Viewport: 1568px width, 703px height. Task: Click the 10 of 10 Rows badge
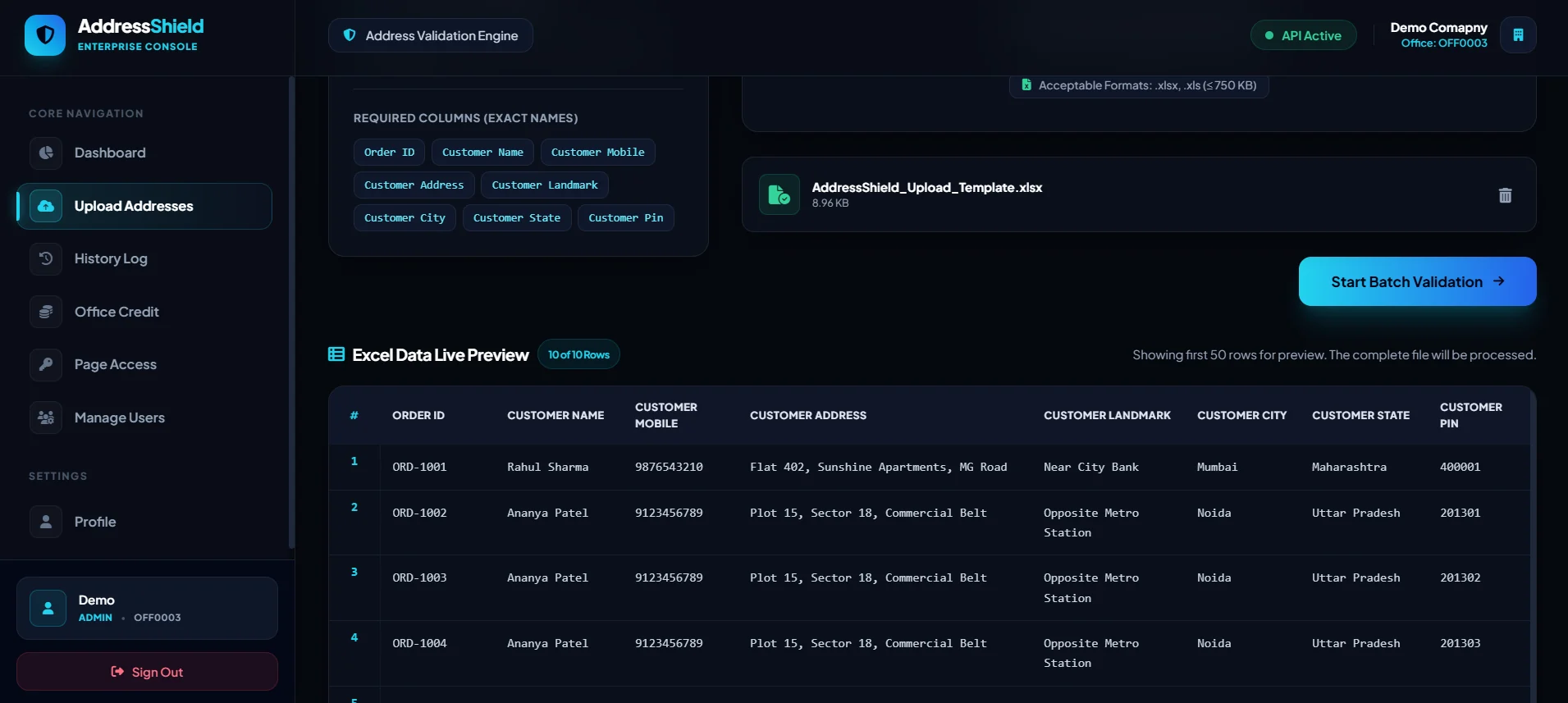578,354
